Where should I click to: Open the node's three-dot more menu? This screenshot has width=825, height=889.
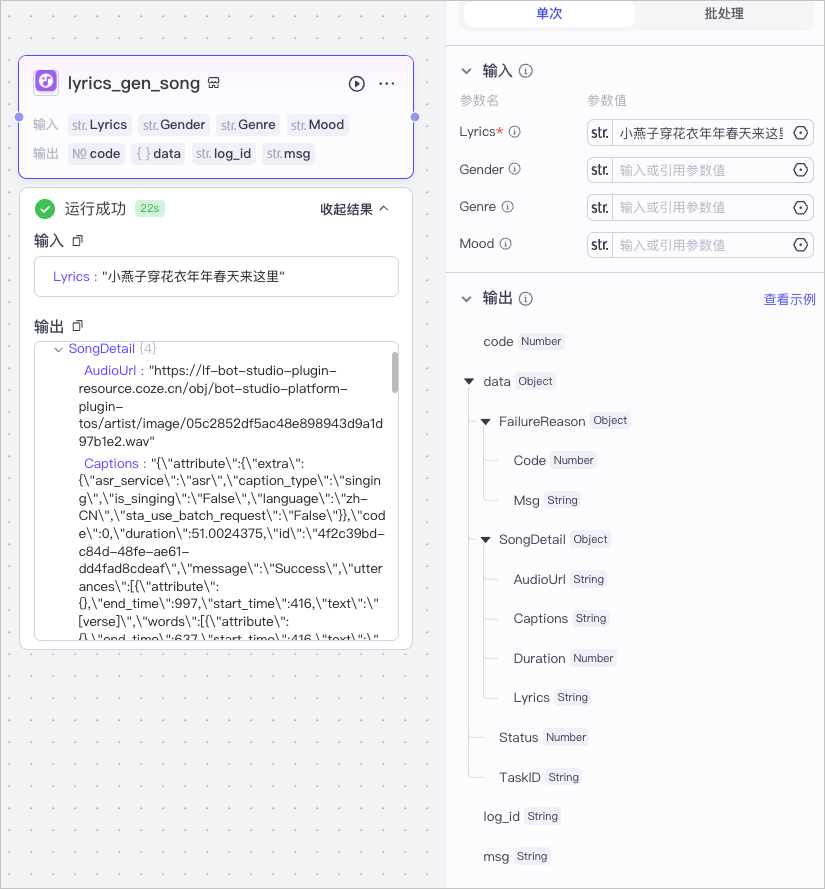387,83
